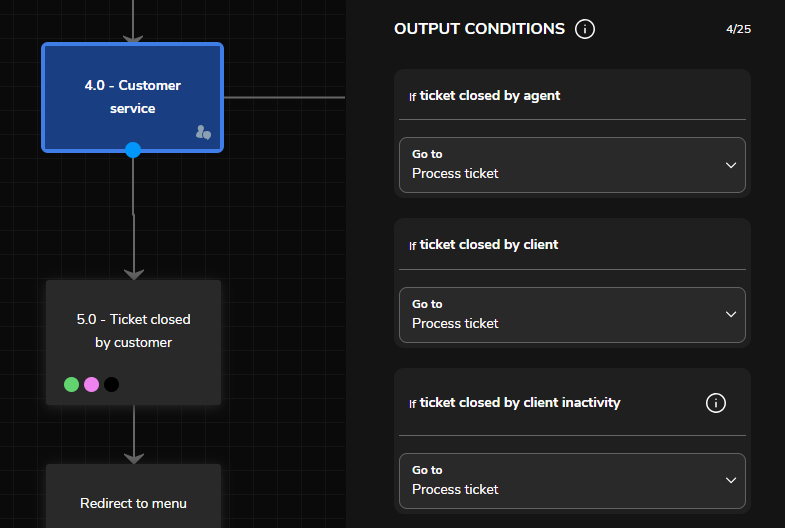785x528 pixels.
Task: Select the pink dot on node 5.0
Action: (x=92, y=384)
